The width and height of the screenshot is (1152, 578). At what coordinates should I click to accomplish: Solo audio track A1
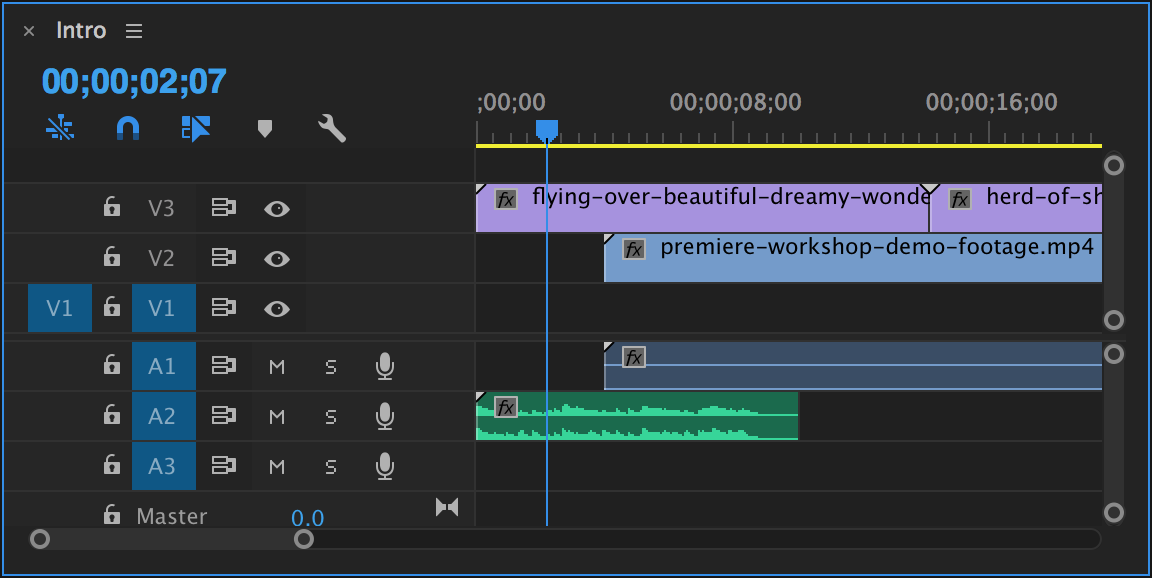click(331, 367)
